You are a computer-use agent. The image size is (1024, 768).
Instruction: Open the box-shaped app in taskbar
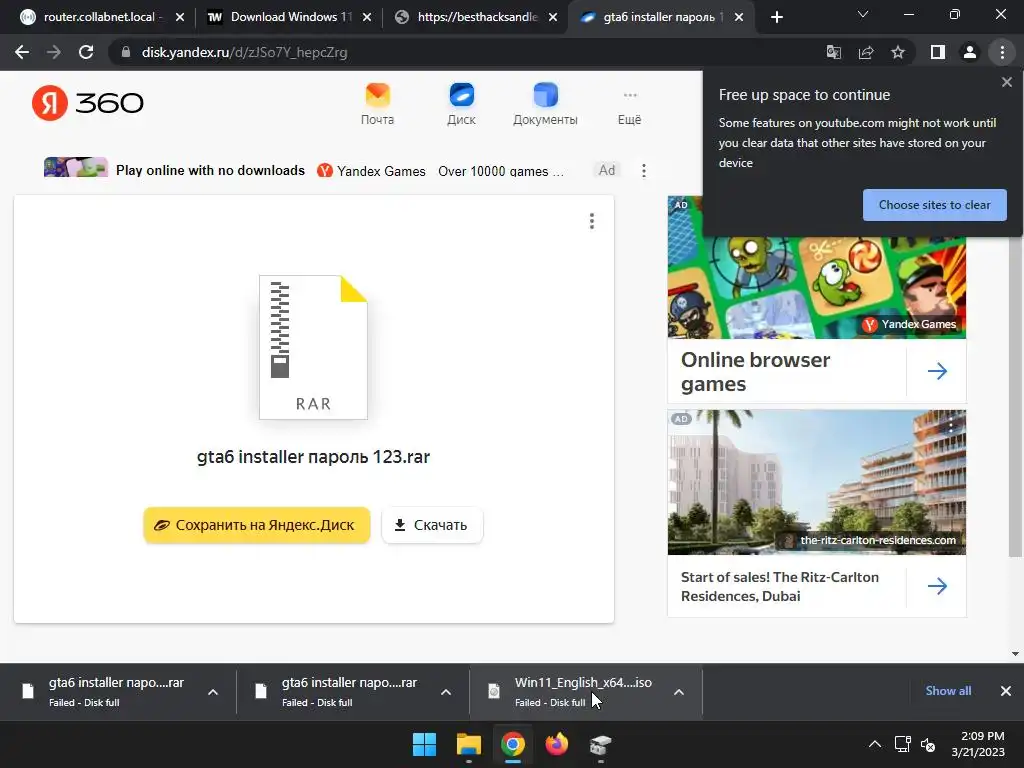pyautogui.click(x=600, y=744)
